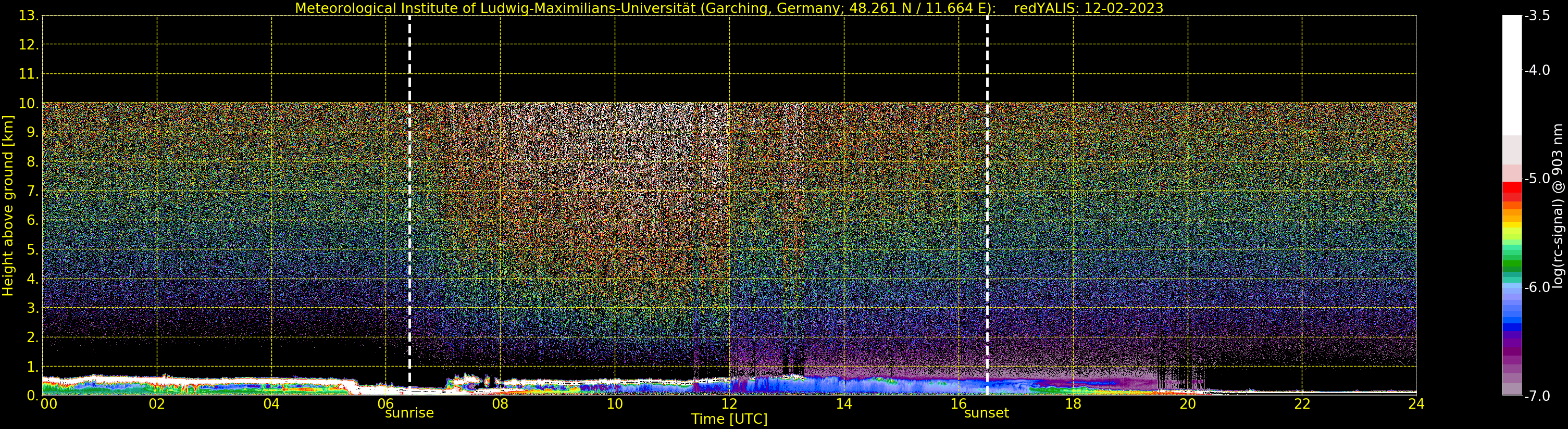
Task: Click the 'Time [UTC]' axis label
Action: pos(729,419)
